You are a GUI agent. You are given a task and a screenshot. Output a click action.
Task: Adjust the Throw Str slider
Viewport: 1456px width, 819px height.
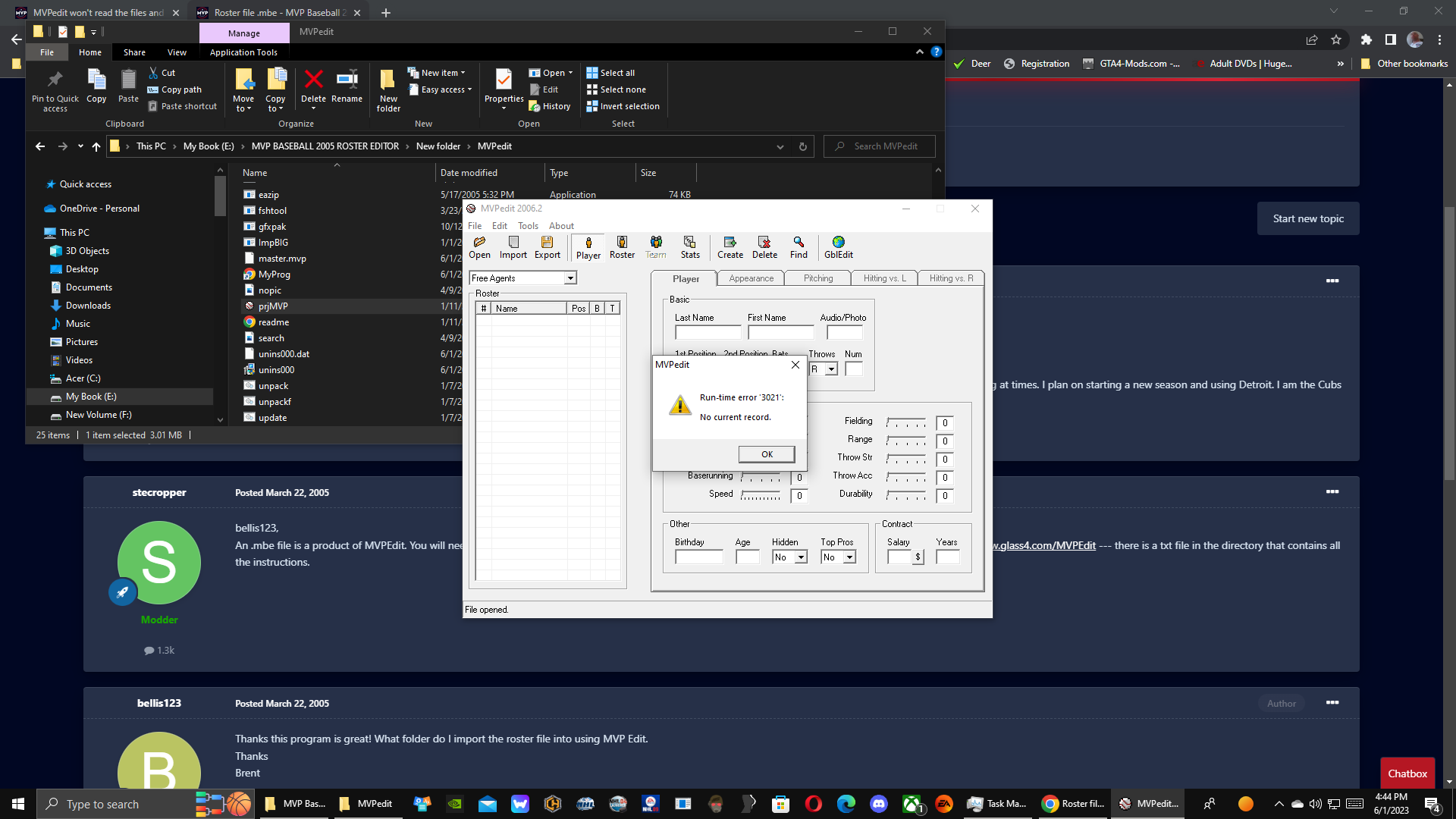[x=906, y=459]
